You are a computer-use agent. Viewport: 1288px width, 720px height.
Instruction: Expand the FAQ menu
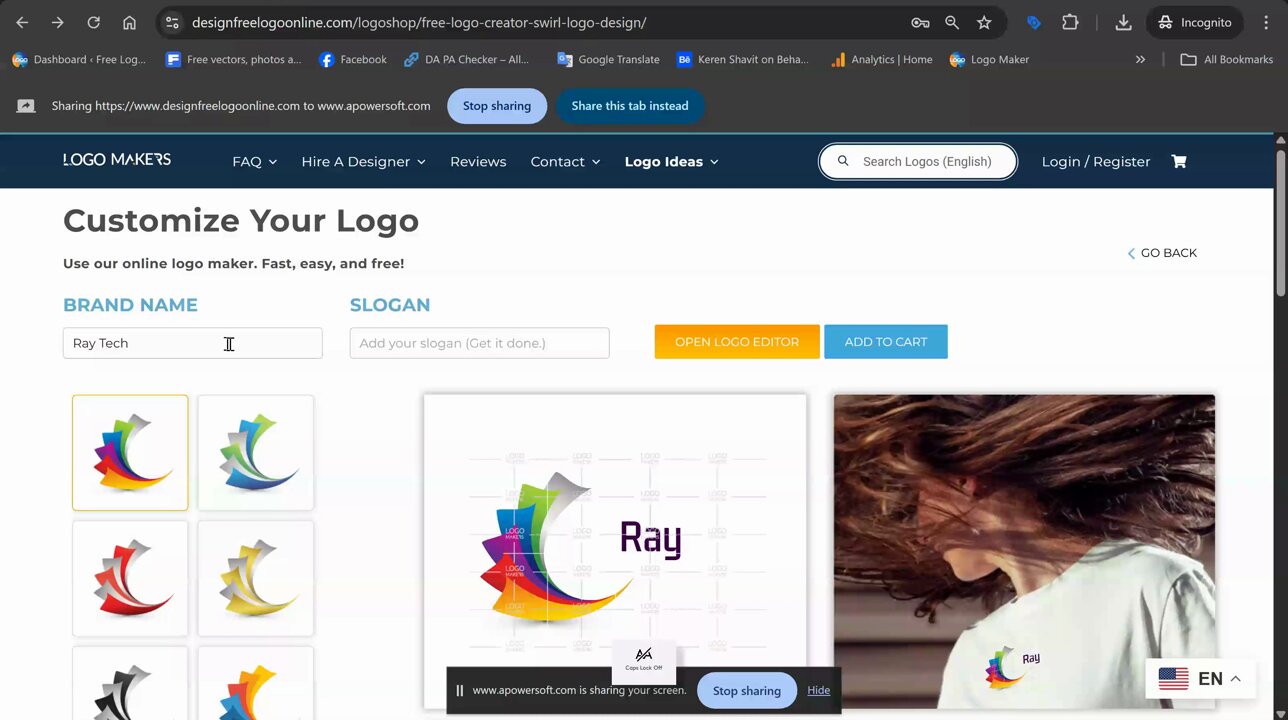point(254,162)
